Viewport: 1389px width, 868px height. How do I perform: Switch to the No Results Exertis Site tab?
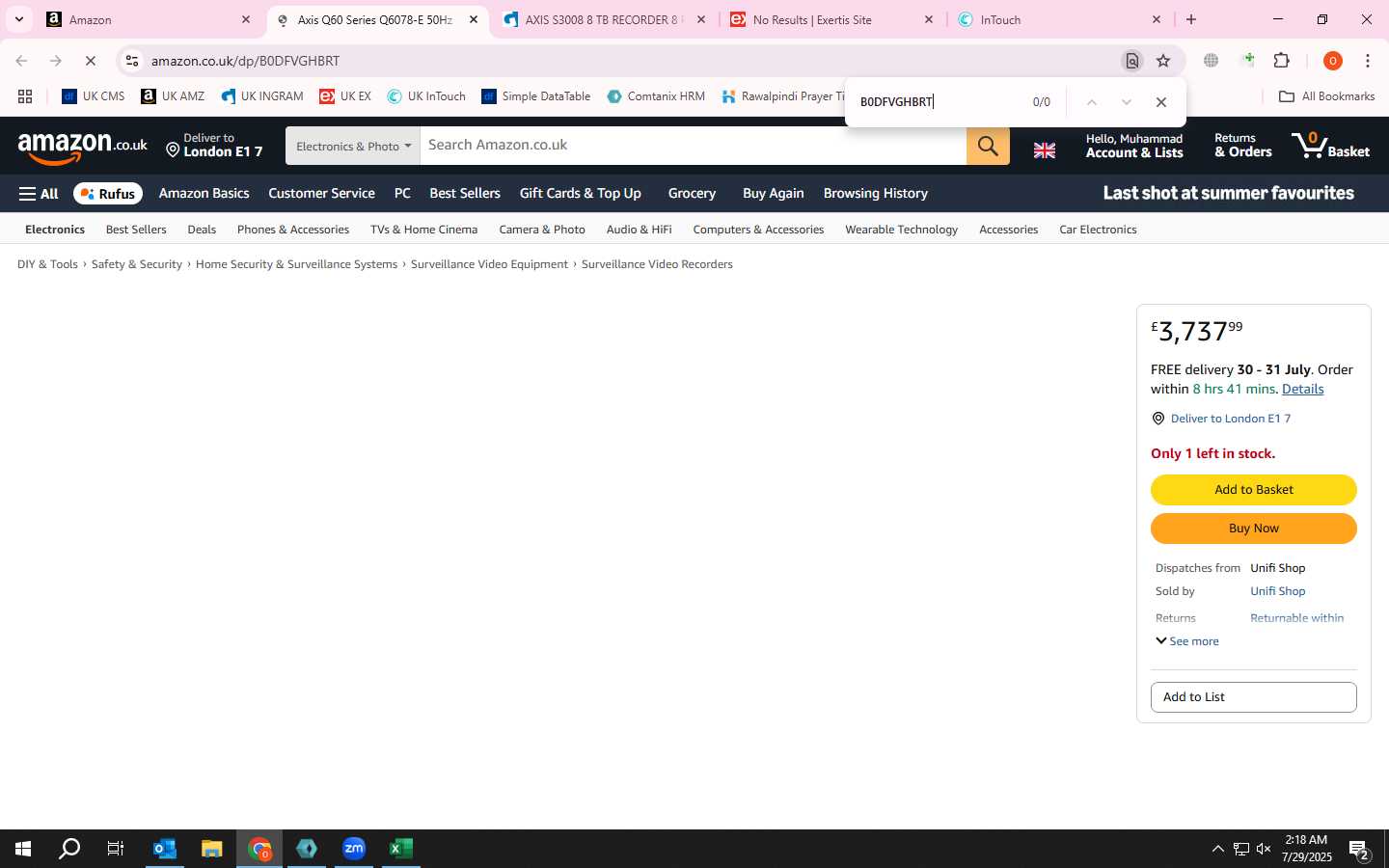tap(832, 19)
